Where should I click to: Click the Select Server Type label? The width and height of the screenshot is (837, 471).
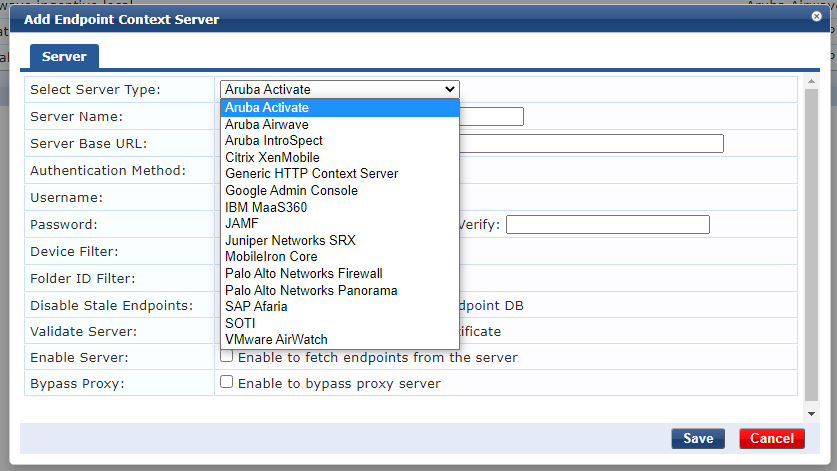point(95,90)
